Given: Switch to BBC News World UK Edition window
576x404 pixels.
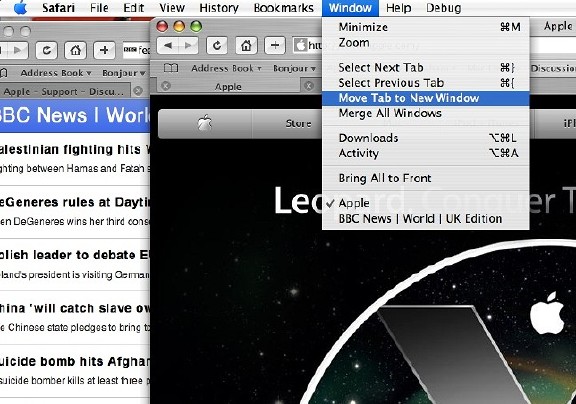Looking at the screenshot, I should 425,219.
